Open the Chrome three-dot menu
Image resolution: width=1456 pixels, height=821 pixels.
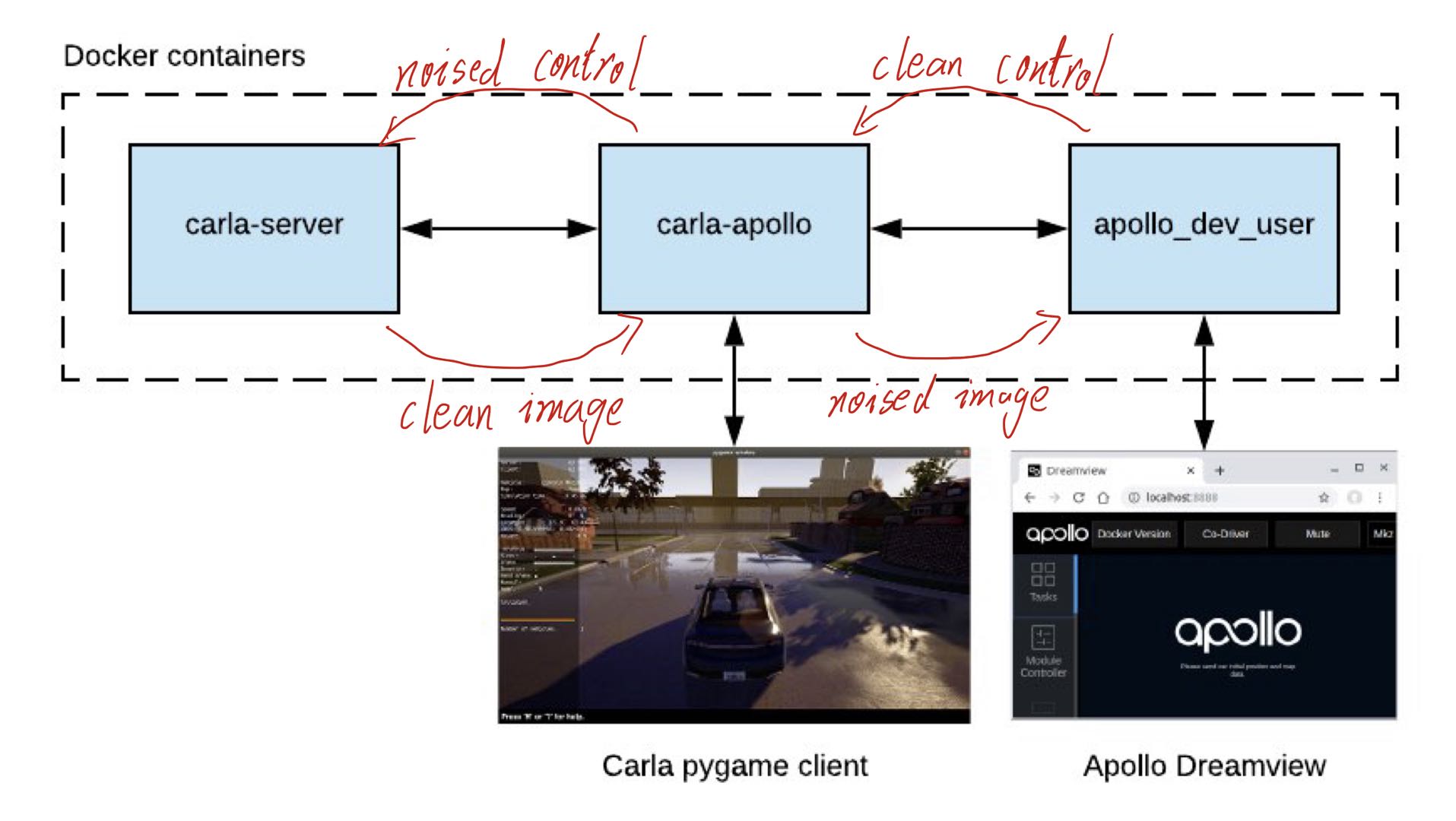(1379, 498)
